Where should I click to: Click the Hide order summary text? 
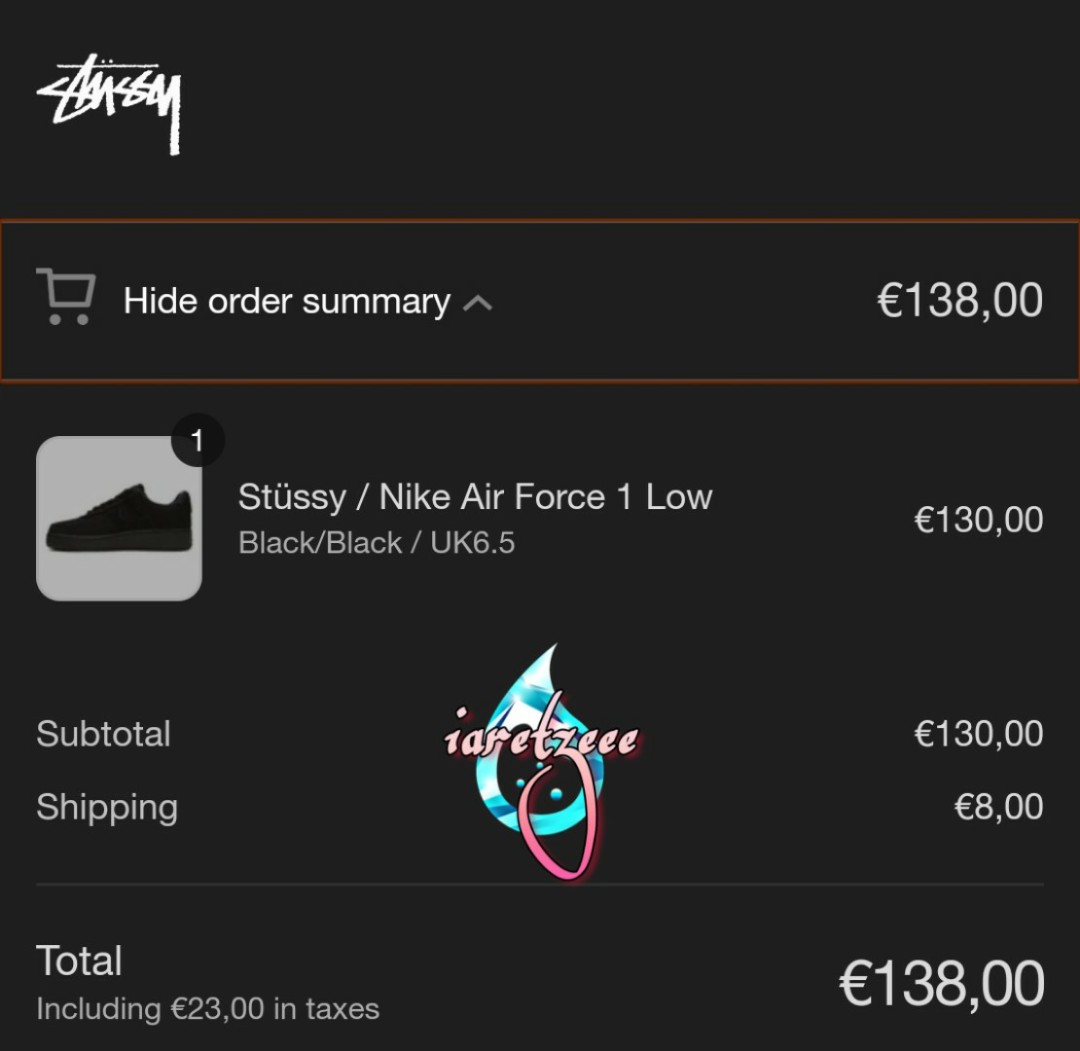(286, 301)
